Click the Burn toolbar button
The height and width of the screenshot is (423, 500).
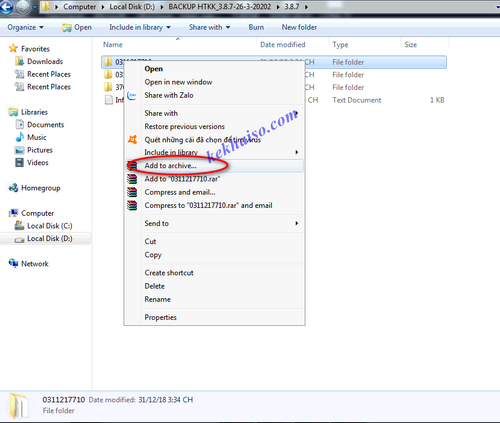tap(256, 27)
